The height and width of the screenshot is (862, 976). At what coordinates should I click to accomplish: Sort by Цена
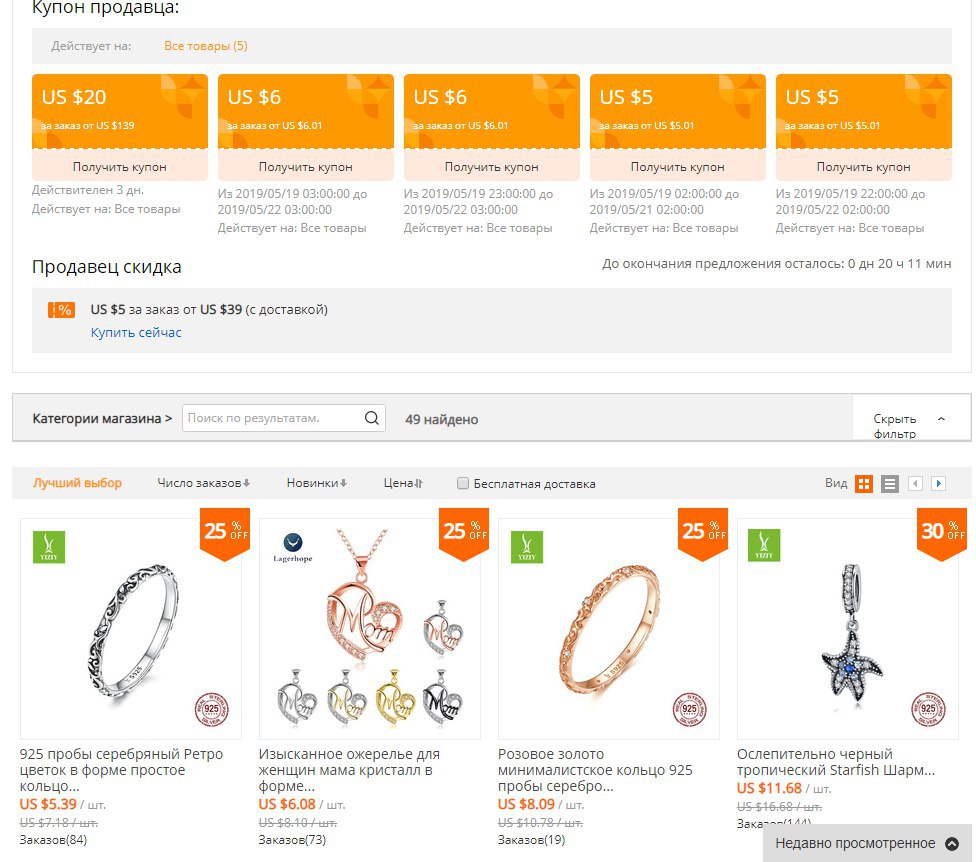coord(403,483)
